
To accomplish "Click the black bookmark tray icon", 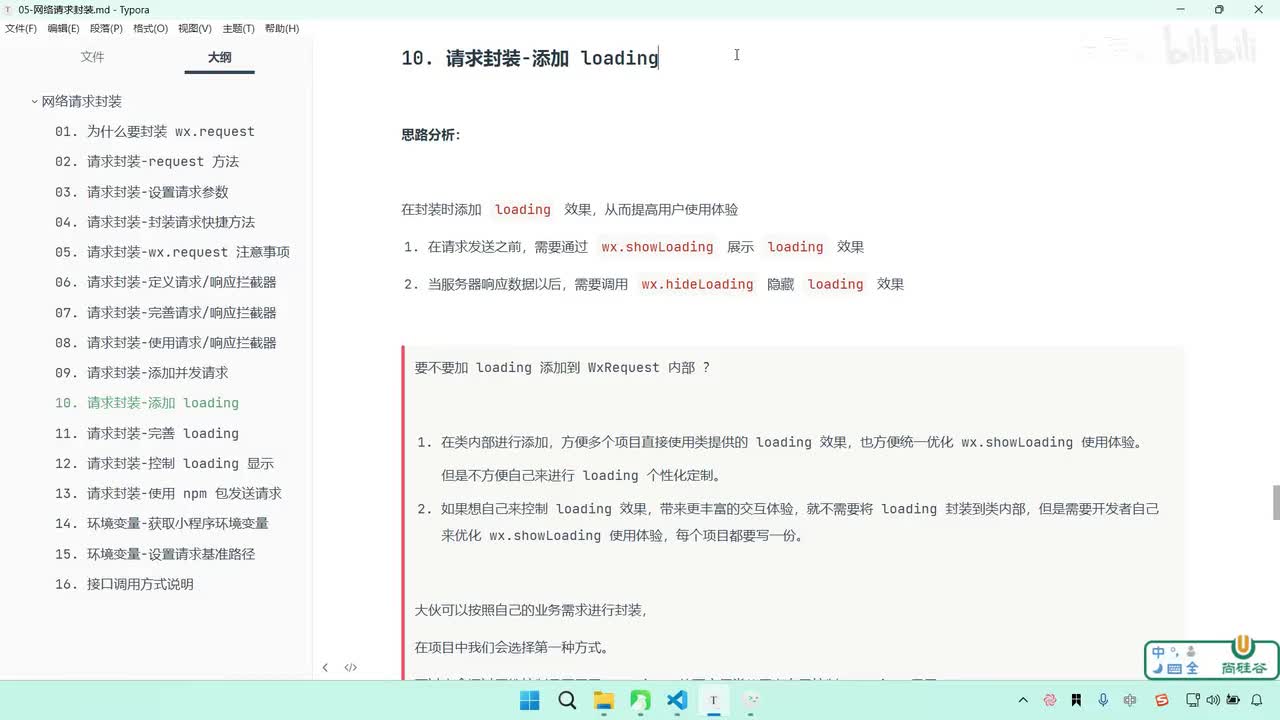I will pos(1077,700).
